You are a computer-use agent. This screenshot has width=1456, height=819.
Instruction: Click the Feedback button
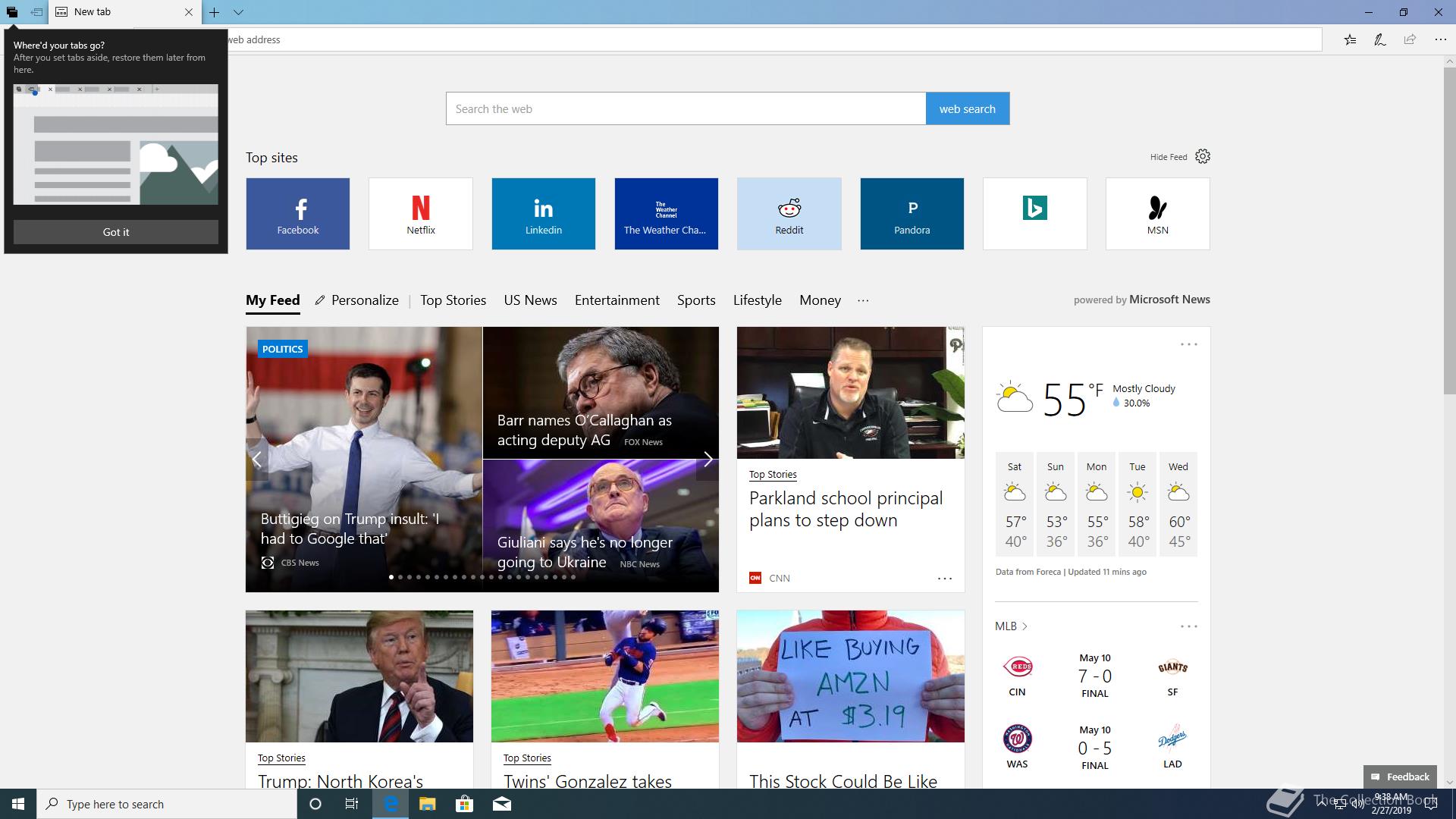1400,777
